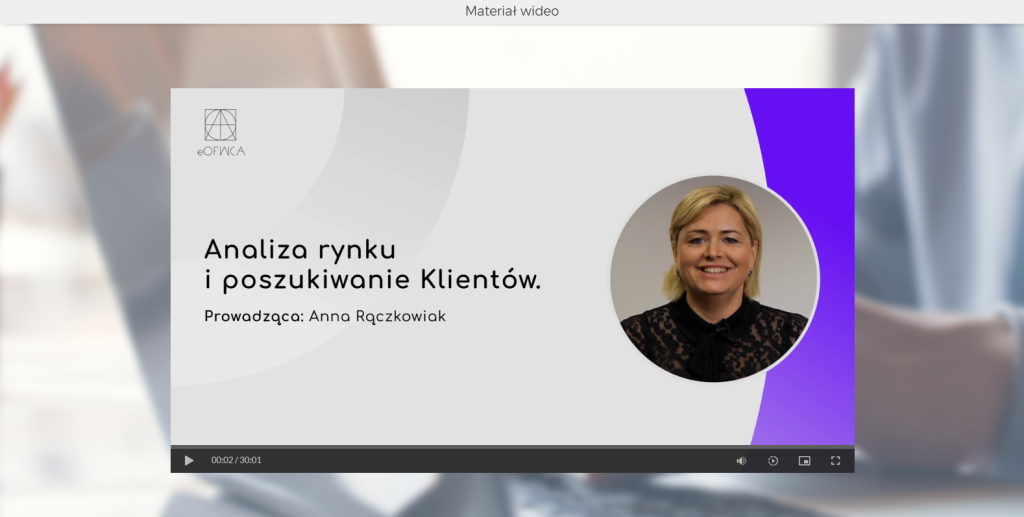Click the 'Materiał wideo' header title
Viewport: 1024px width, 517px height.
(x=512, y=11)
